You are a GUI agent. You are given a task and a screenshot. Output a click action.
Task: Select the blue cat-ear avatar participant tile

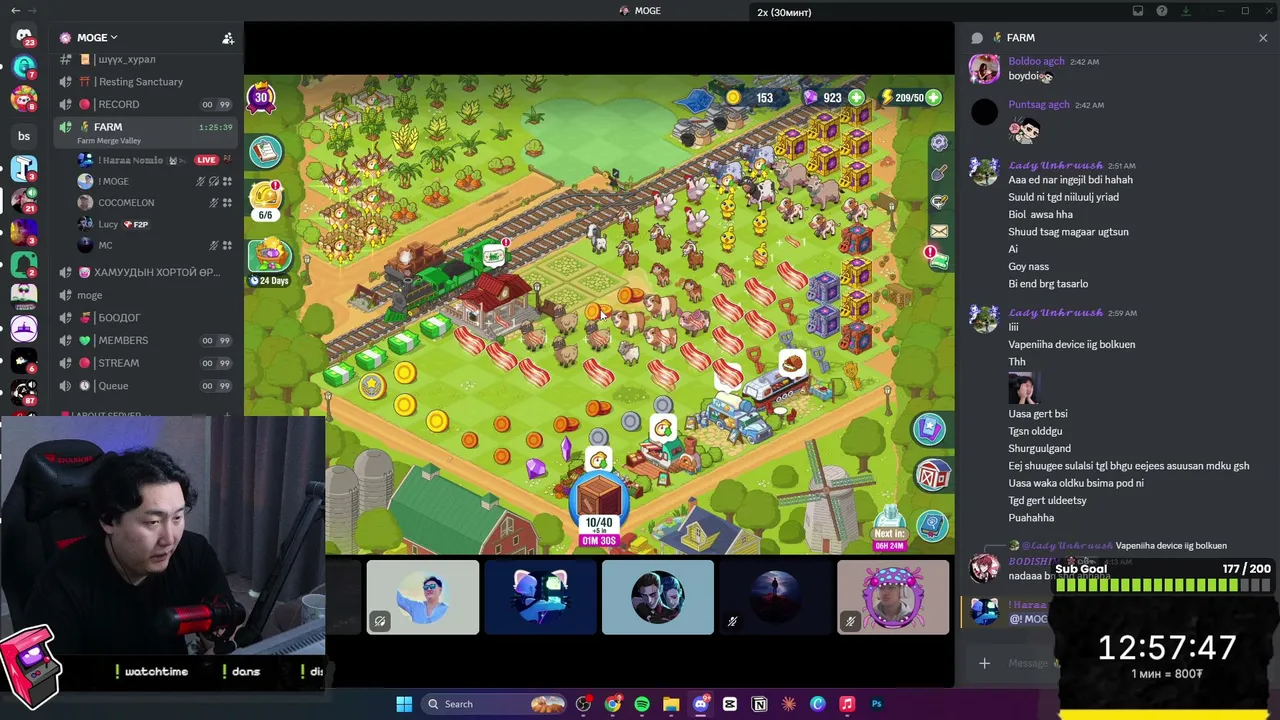(540, 597)
